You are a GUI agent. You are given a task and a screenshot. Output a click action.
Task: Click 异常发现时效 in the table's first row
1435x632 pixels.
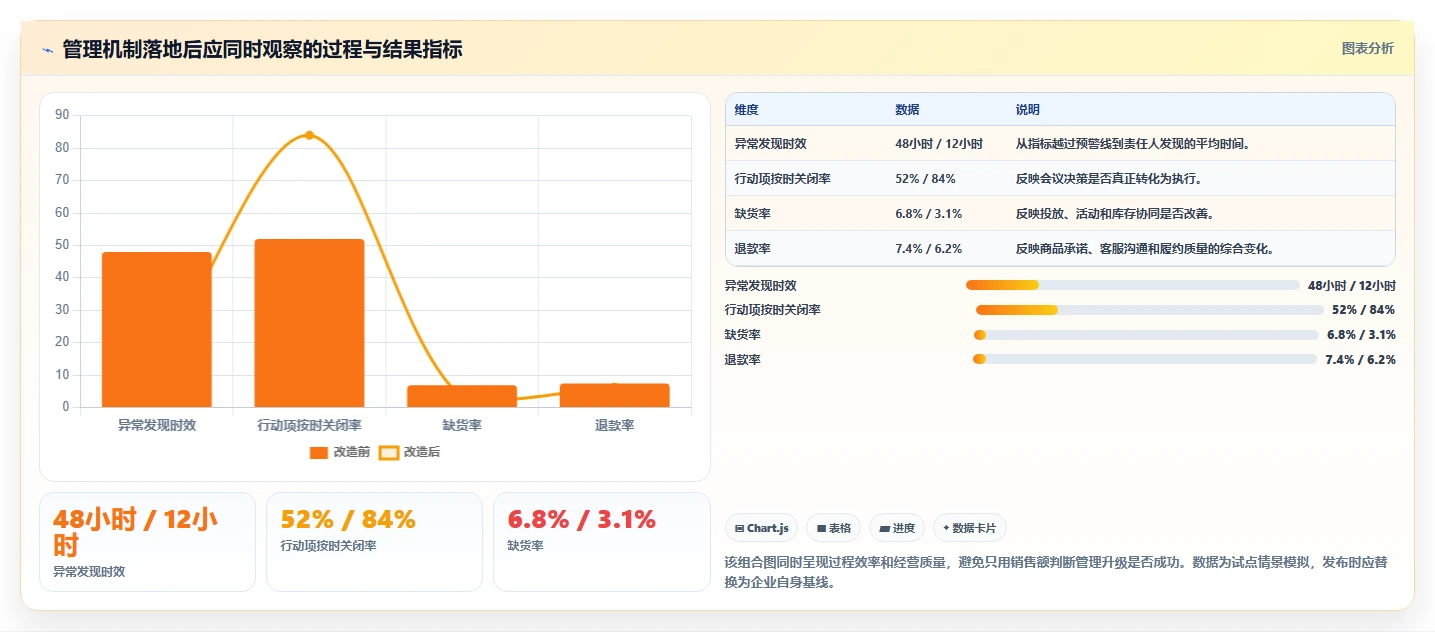(x=770, y=144)
